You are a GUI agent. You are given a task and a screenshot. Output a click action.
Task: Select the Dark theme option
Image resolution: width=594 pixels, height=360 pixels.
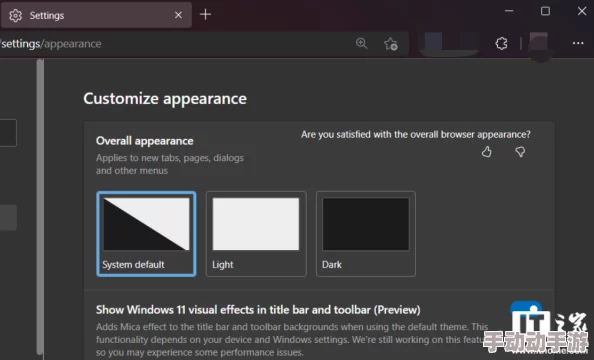click(x=366, y=234)
